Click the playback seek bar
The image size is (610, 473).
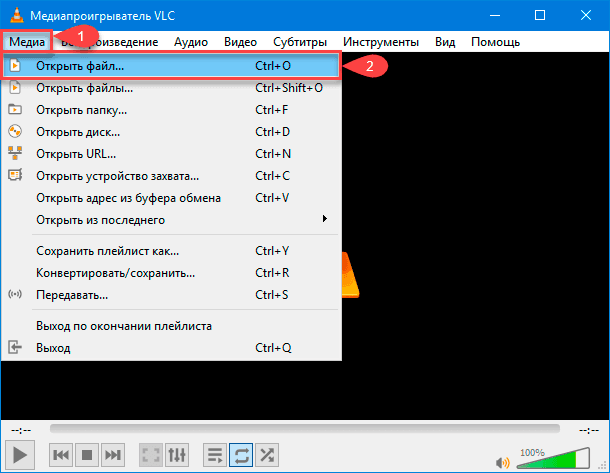305,429
